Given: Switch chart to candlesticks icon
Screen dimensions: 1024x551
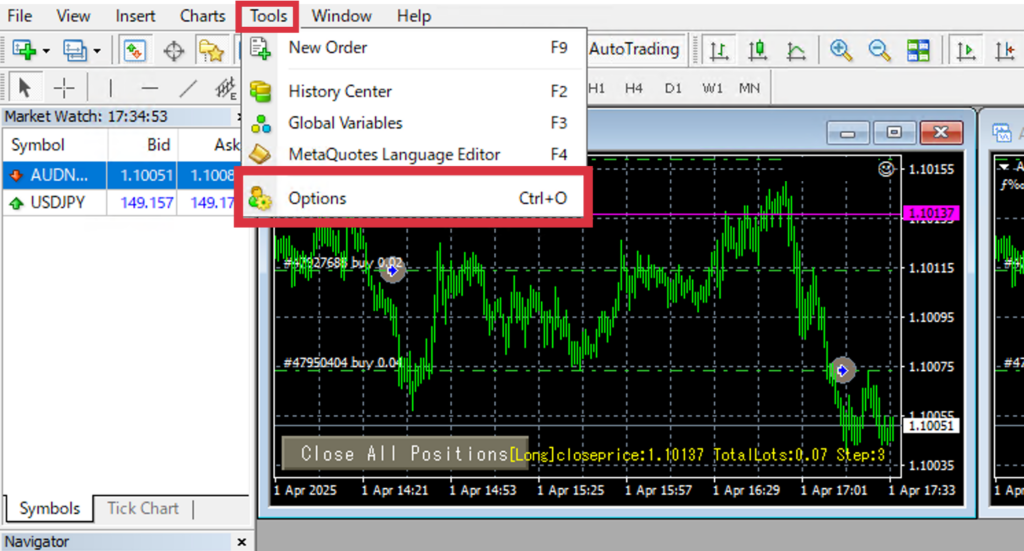Looking at the screenshot, I should 758,50.
